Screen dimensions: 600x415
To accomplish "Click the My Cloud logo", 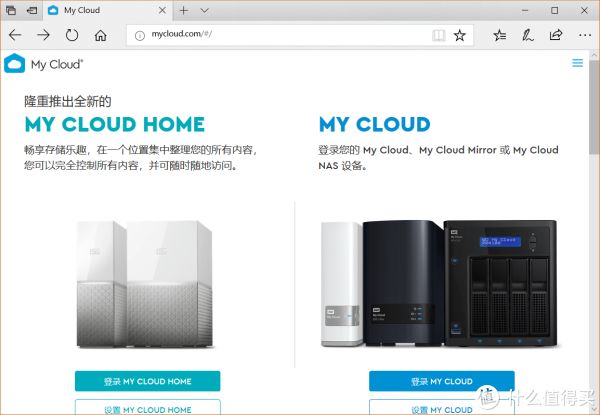I will click(x=44, y=63).
